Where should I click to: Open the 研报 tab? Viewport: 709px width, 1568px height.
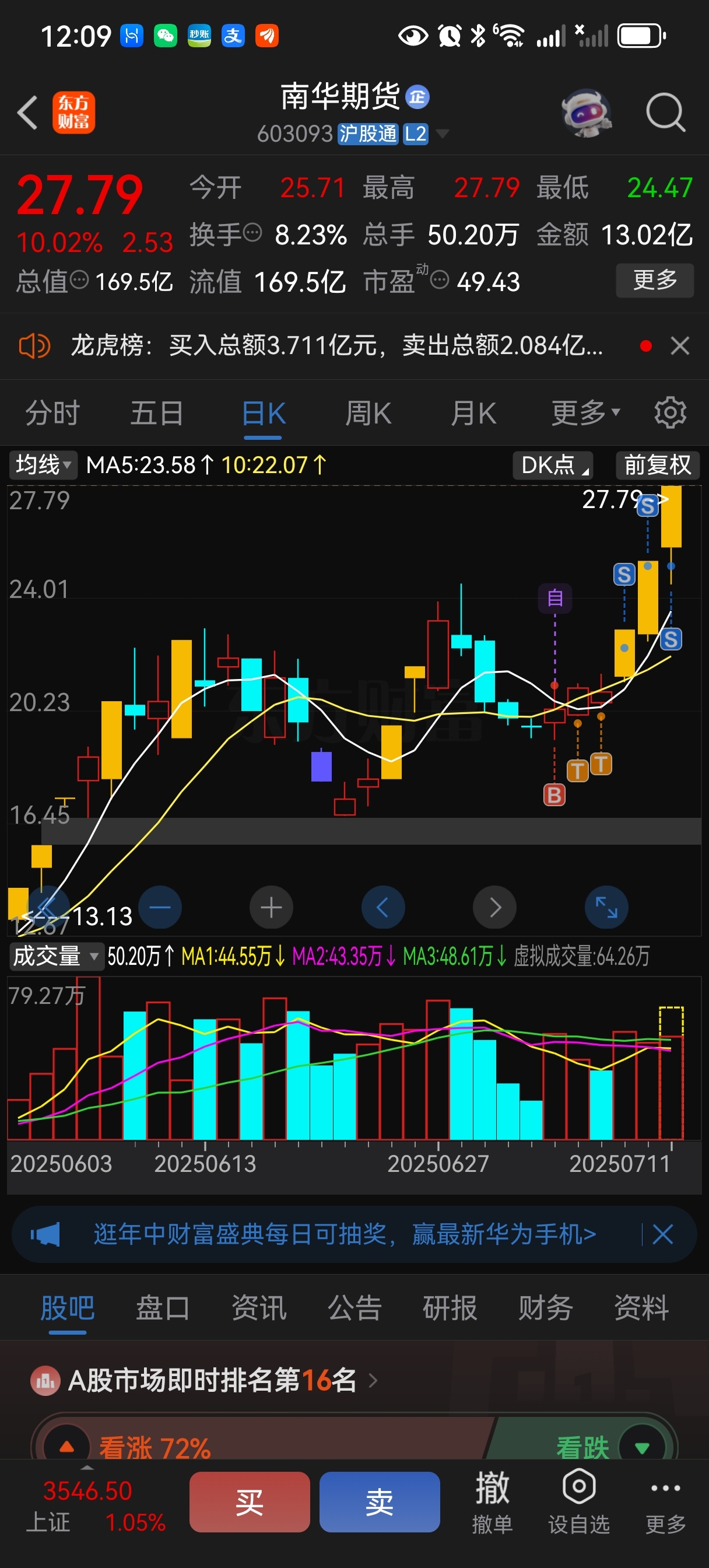(x=450, y=1307)
